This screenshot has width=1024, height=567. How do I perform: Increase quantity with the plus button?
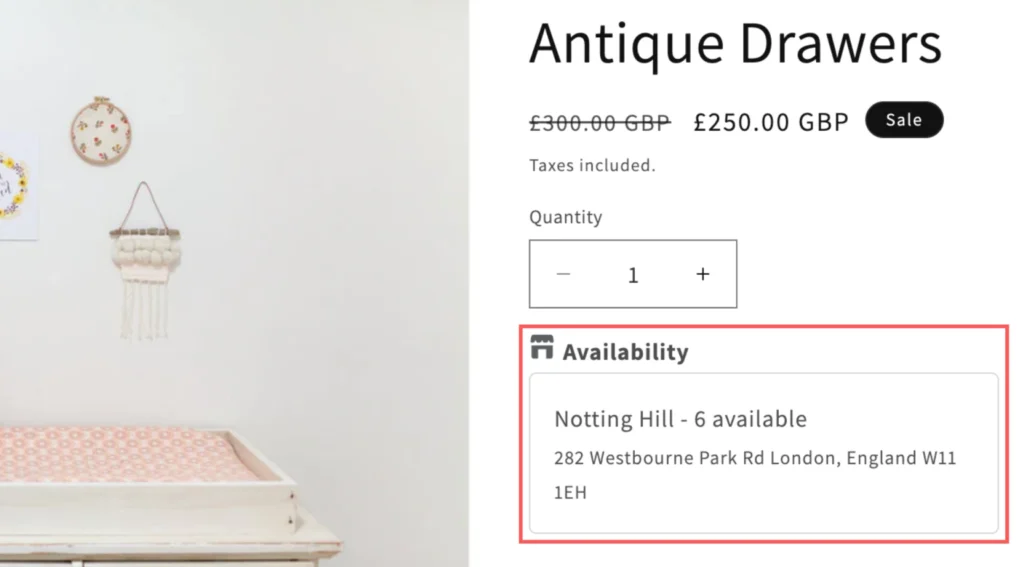pos(703,274)
